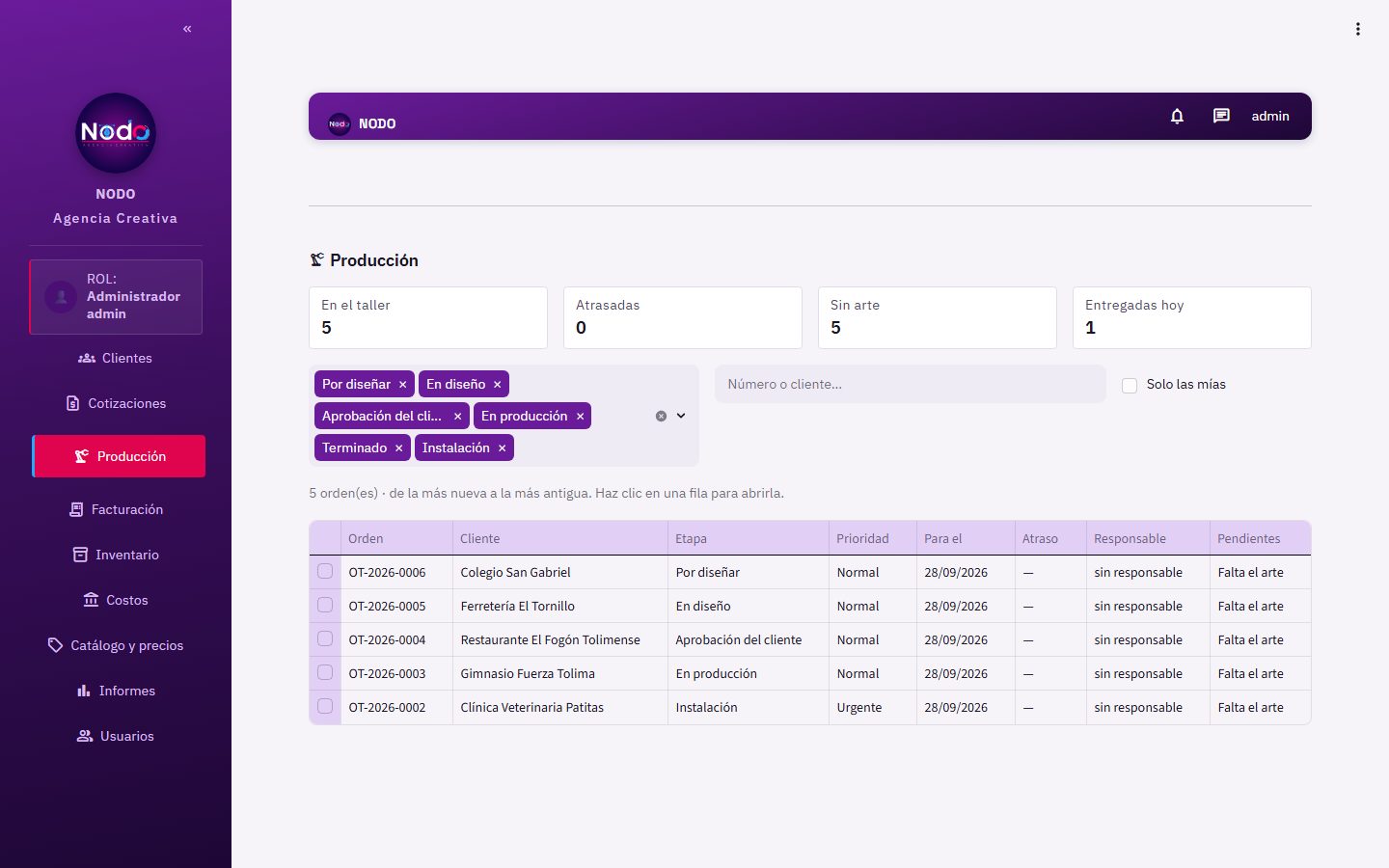Click the small Nodo logo in top bar
1389x868 pixels.
(339, 123)
